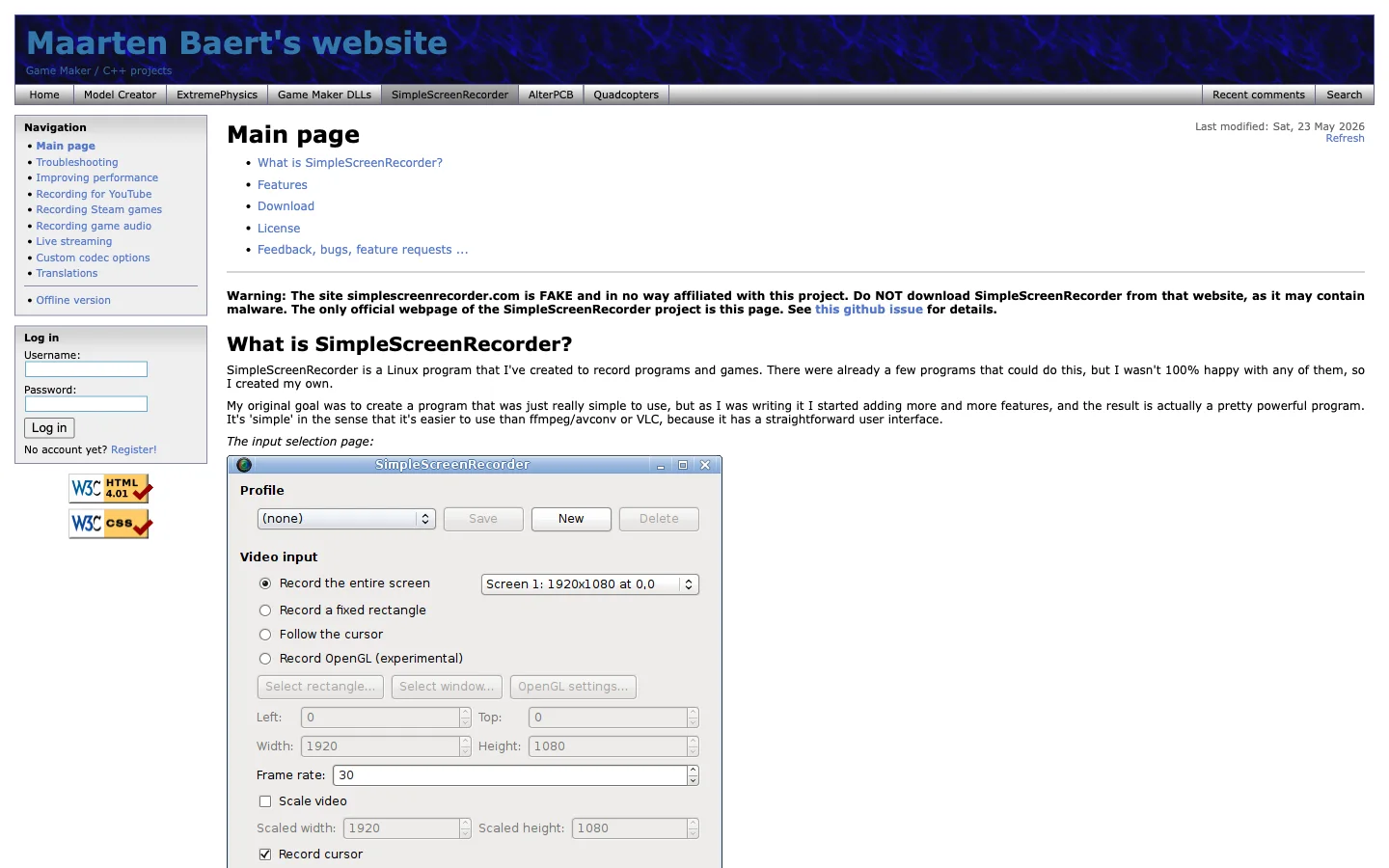1389x868 pixels.
Task: Open Recording game audio link
Action: point(94,226)
